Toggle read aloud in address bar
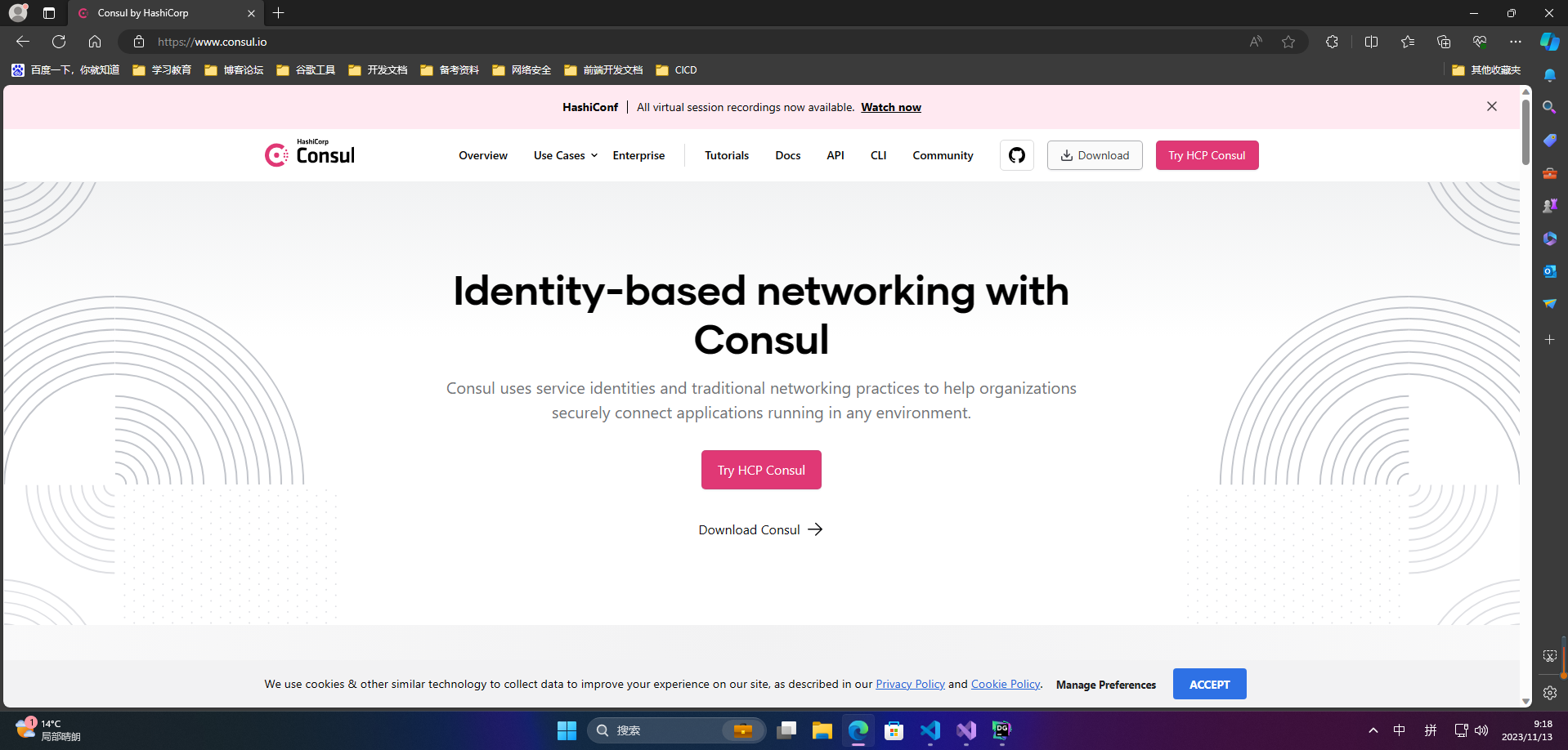Viewport: 1568px width, 750px height. (x=1256, y=42)
